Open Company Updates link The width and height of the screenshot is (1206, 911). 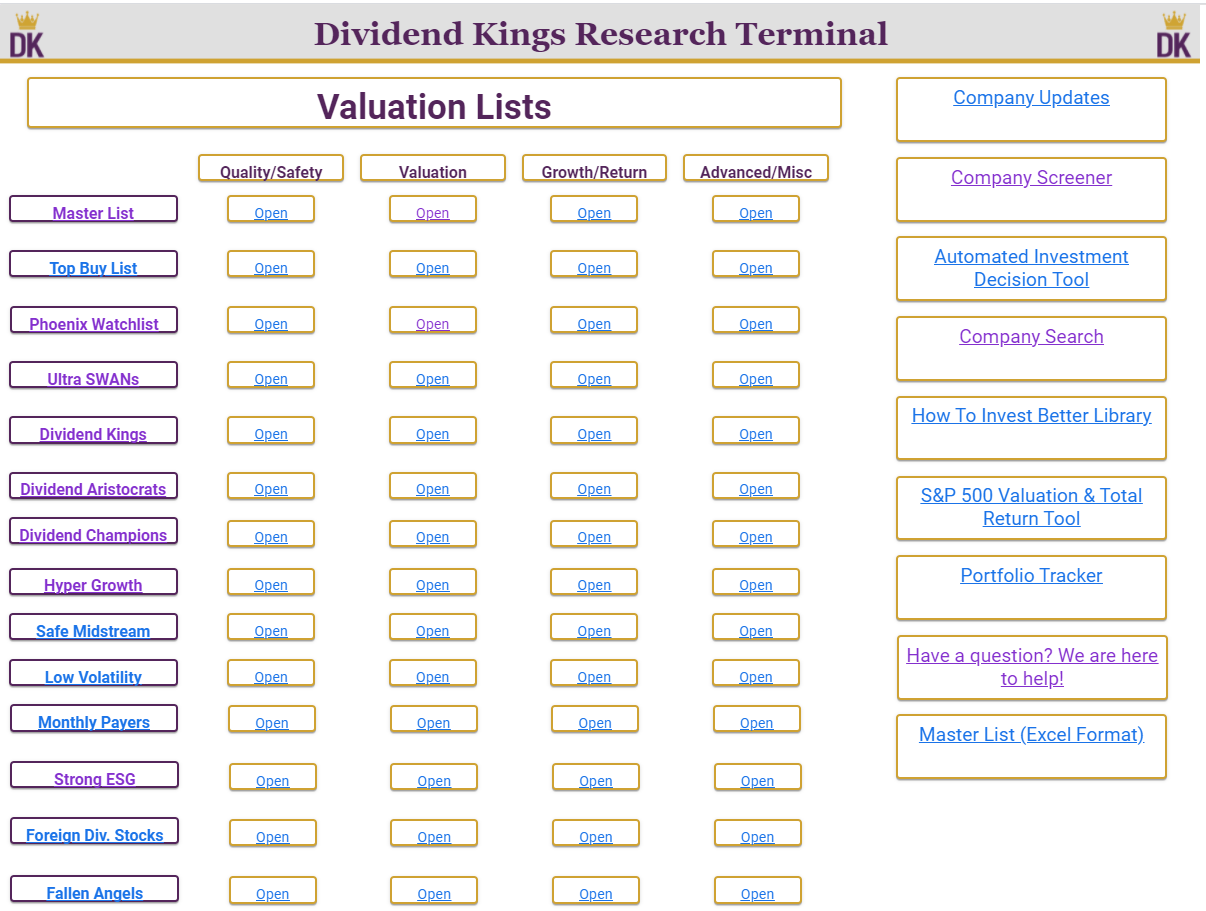point(1031,98)
